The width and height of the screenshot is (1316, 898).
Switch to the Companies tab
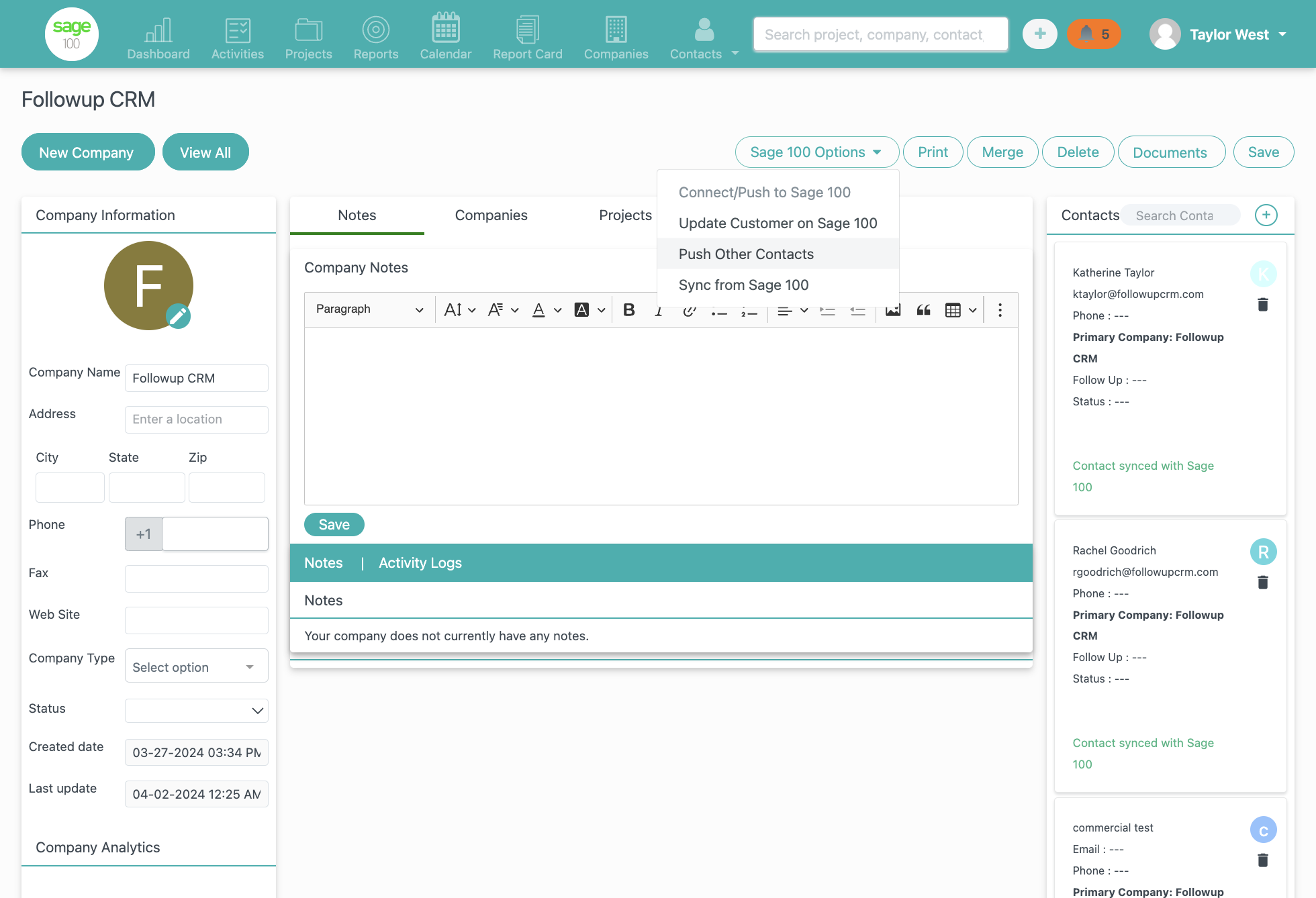[x=491, y=215]
